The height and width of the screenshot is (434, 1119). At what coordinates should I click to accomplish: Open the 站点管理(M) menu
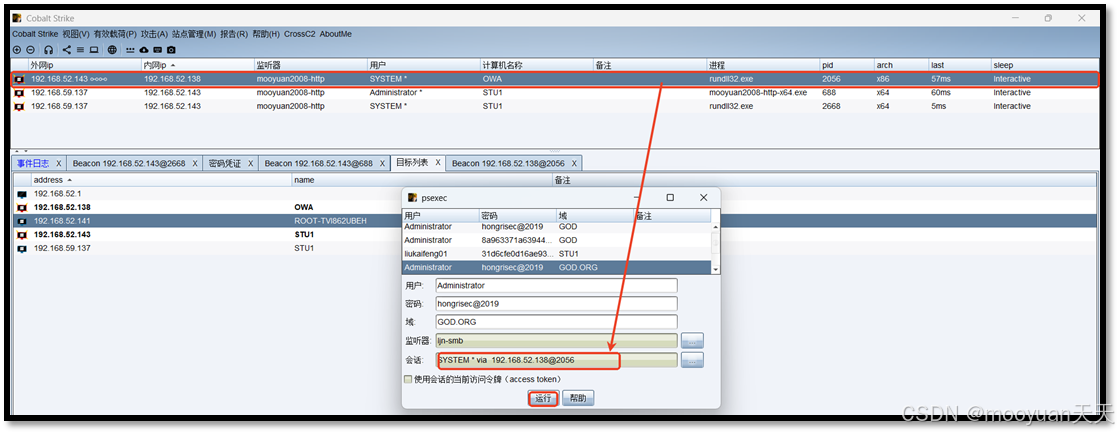click(x=193, y=34)
